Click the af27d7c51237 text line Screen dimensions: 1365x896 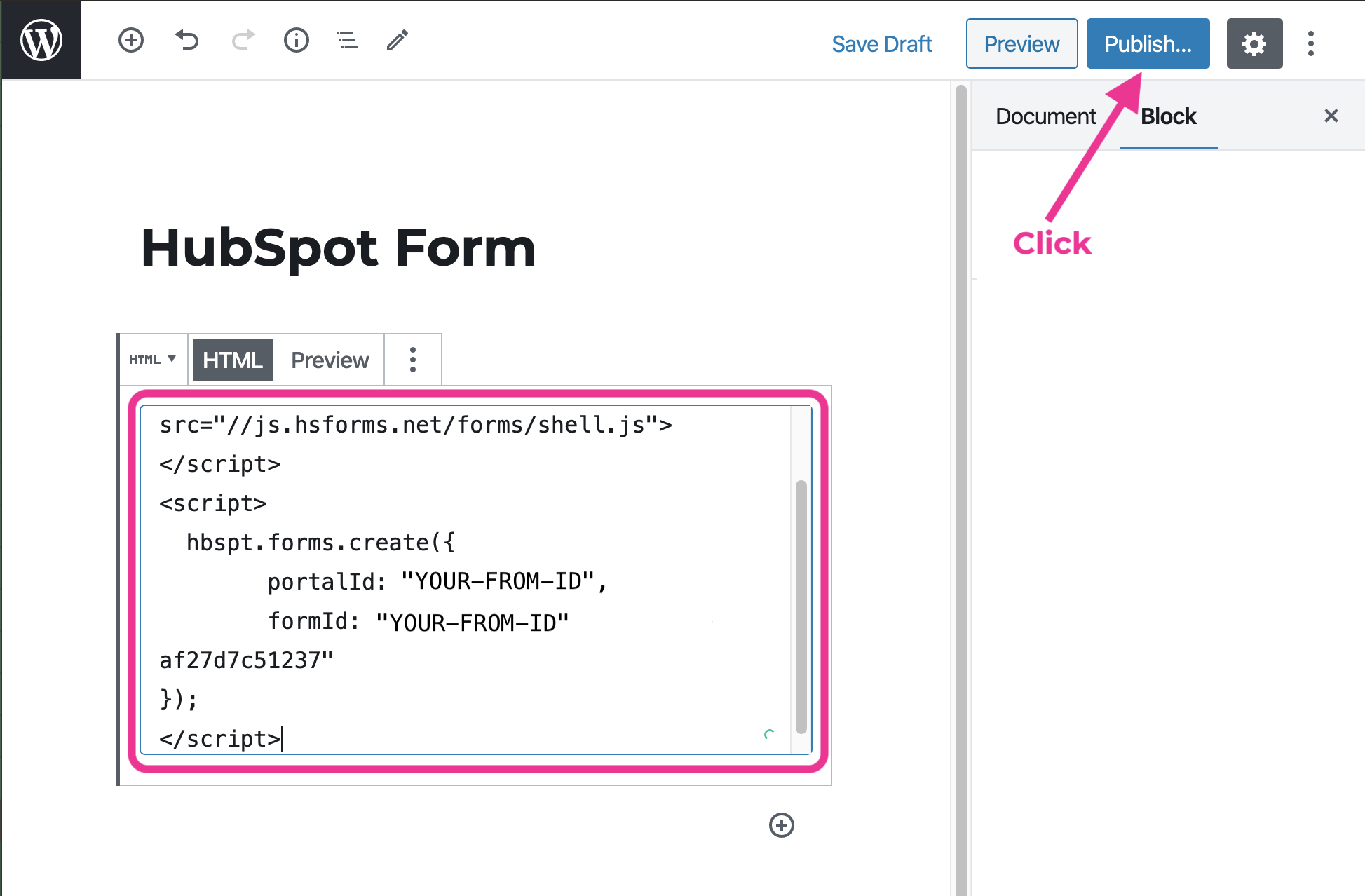click(x=246, y=660)
